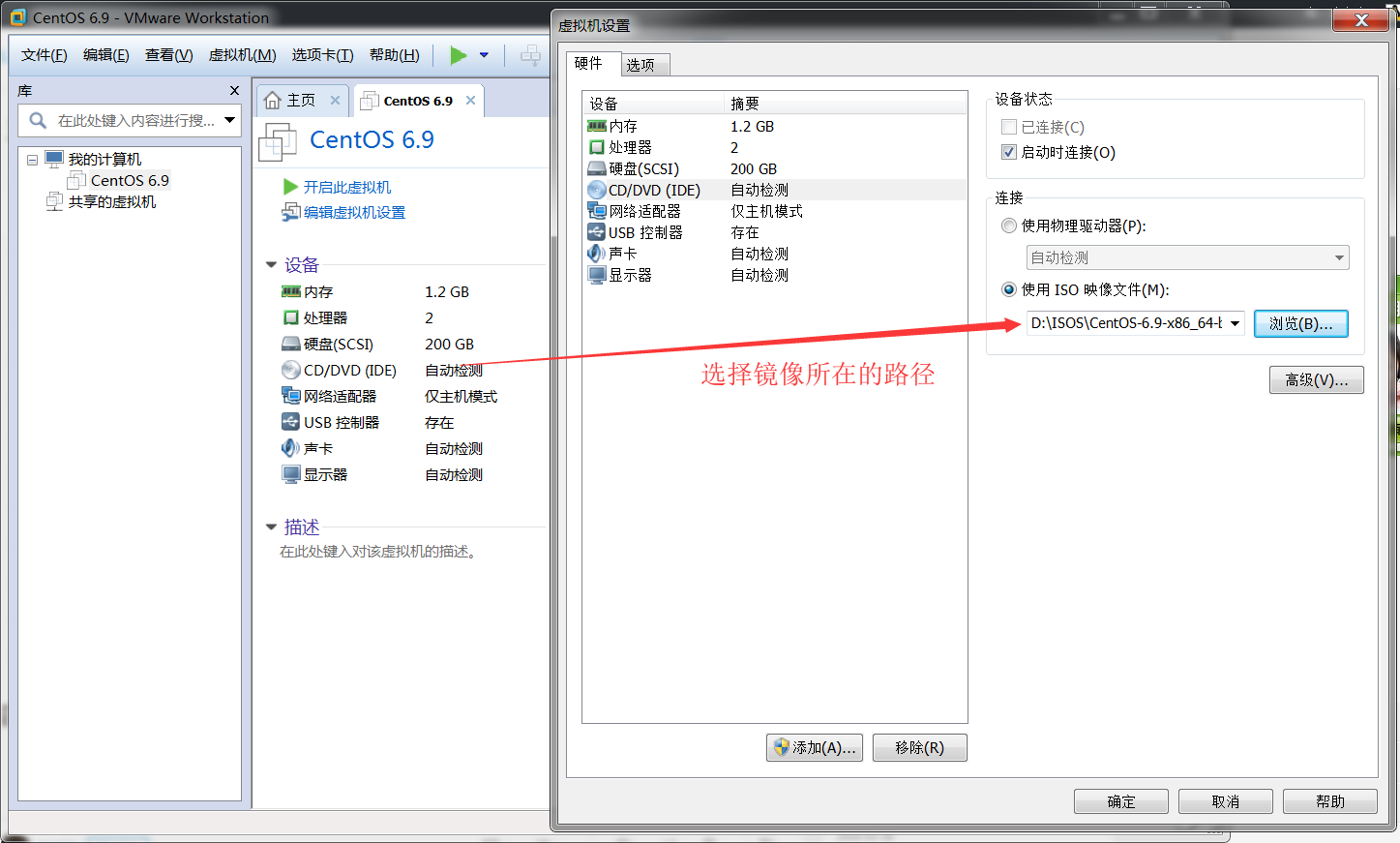Click the 我的计算机 computer icon in library

click(x=54, y=159)
